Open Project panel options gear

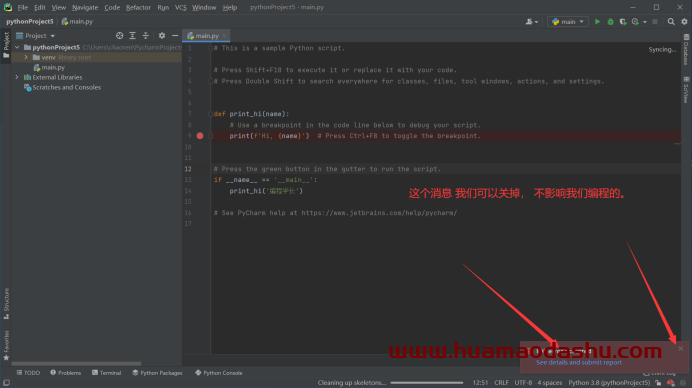tap(162, 36)
